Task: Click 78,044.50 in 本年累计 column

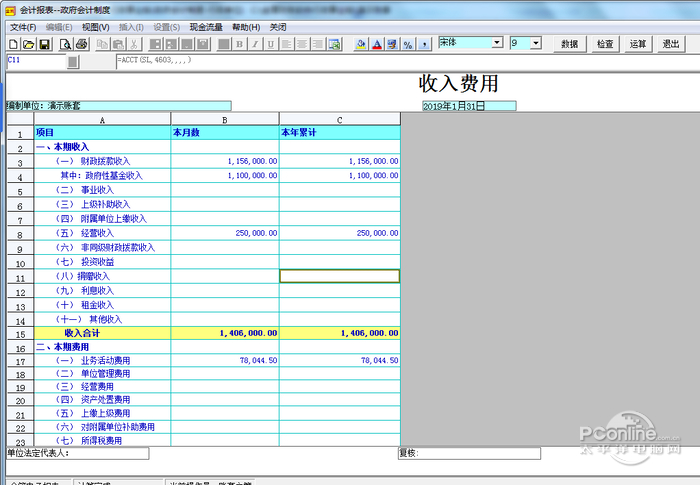Action: [x=340, y=360]
